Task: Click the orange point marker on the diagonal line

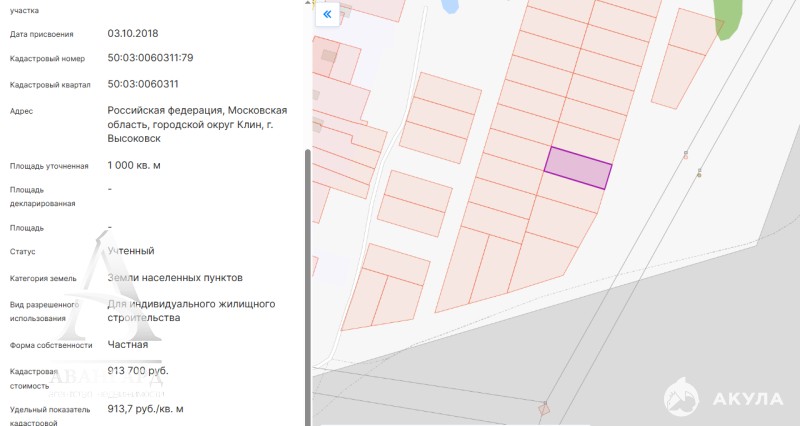Action: (x=685, y=154)
